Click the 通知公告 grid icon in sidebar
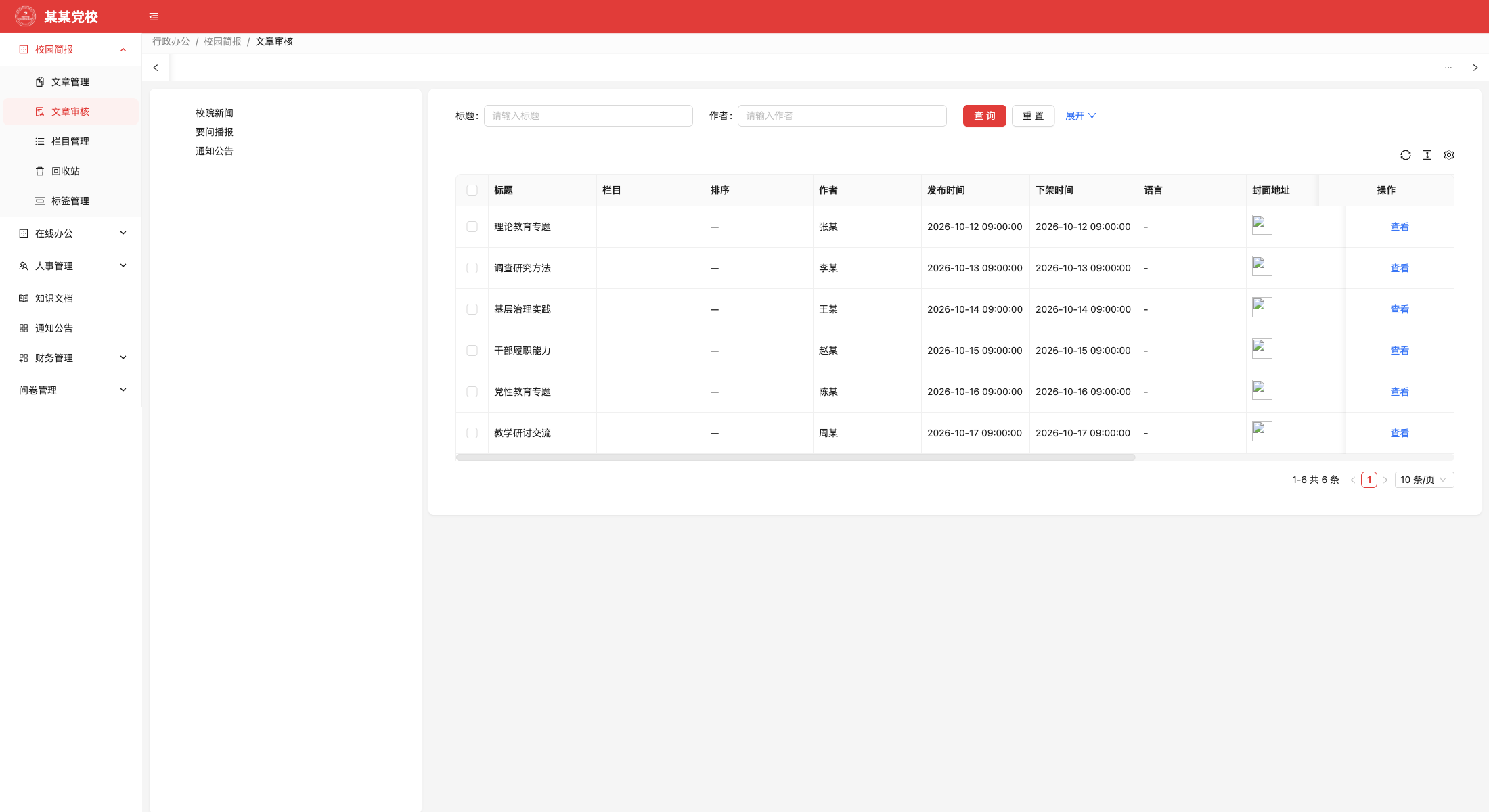Screen dimensions: 1489x812 (24, 328)
